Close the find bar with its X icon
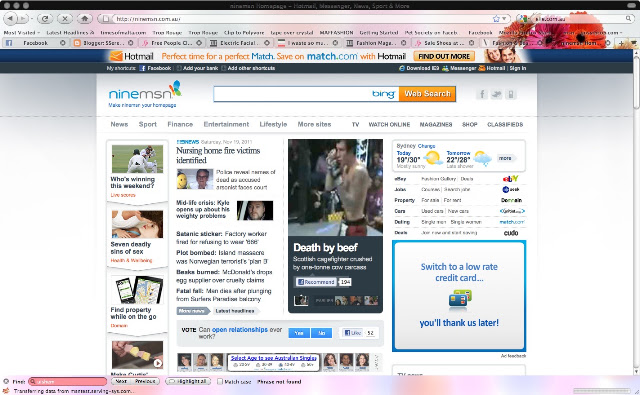 [6, 382]
